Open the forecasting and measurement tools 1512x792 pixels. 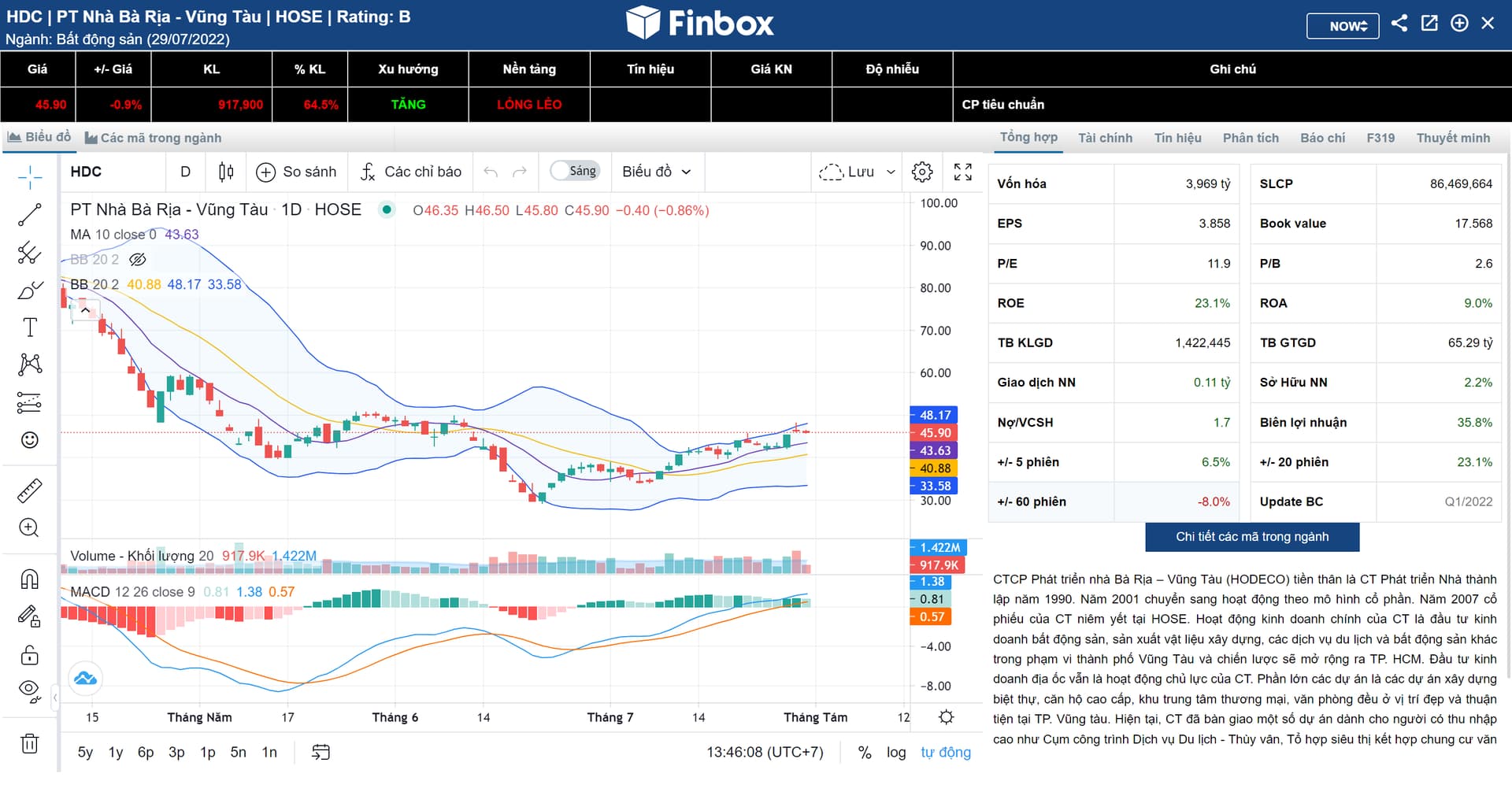pyautogui.click(x=29, y=402)
